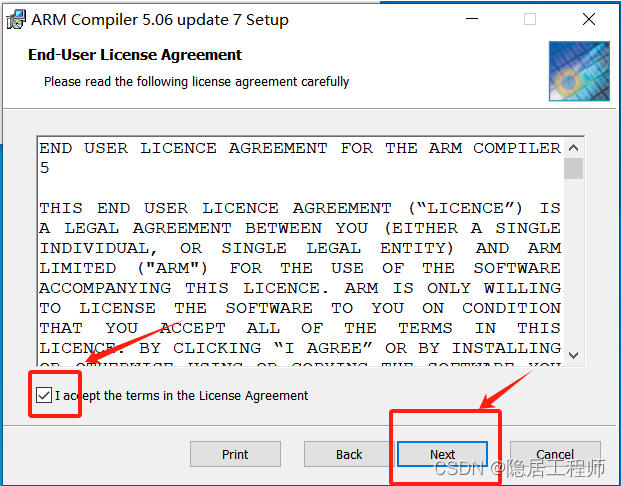Click the Print button

(235, 454)
